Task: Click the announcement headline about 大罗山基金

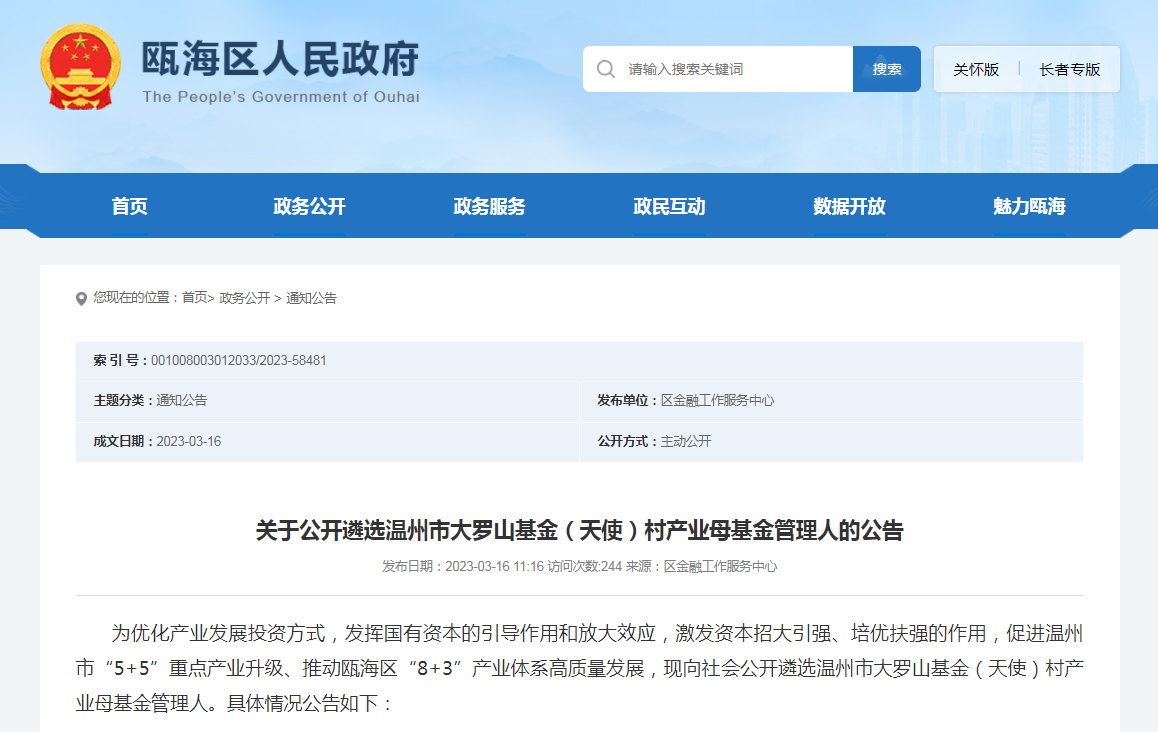Action: (x=579, y=530)
